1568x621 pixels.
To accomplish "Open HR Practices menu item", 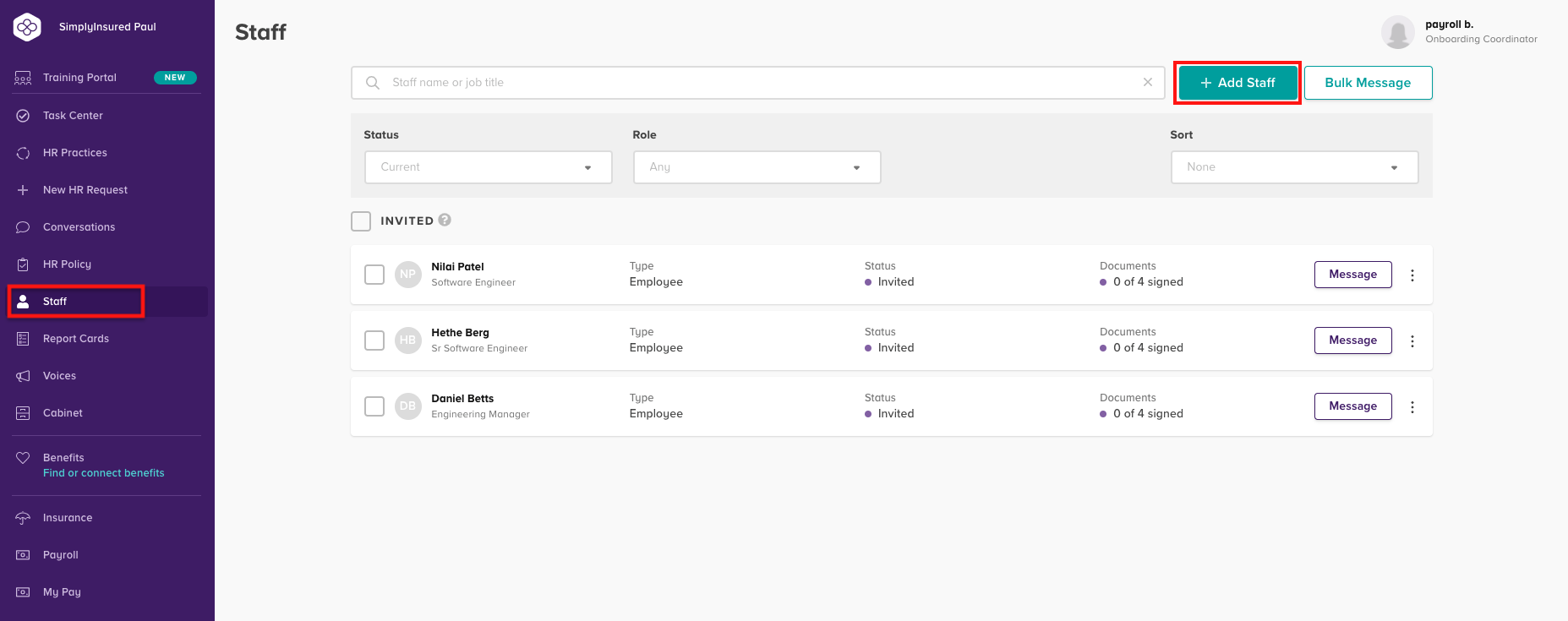I will [x=75, y=153].
